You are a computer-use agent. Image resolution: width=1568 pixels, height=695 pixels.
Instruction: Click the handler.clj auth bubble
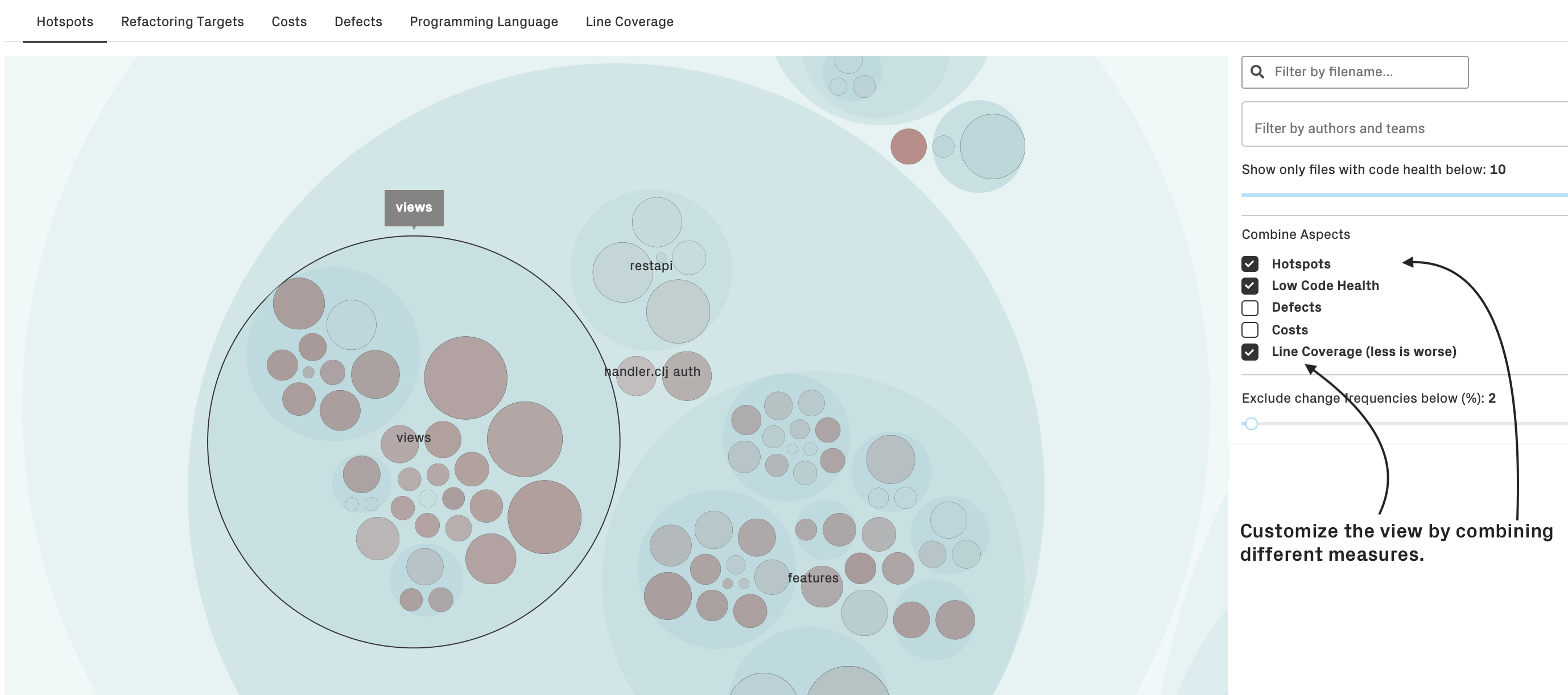point(651,371)
